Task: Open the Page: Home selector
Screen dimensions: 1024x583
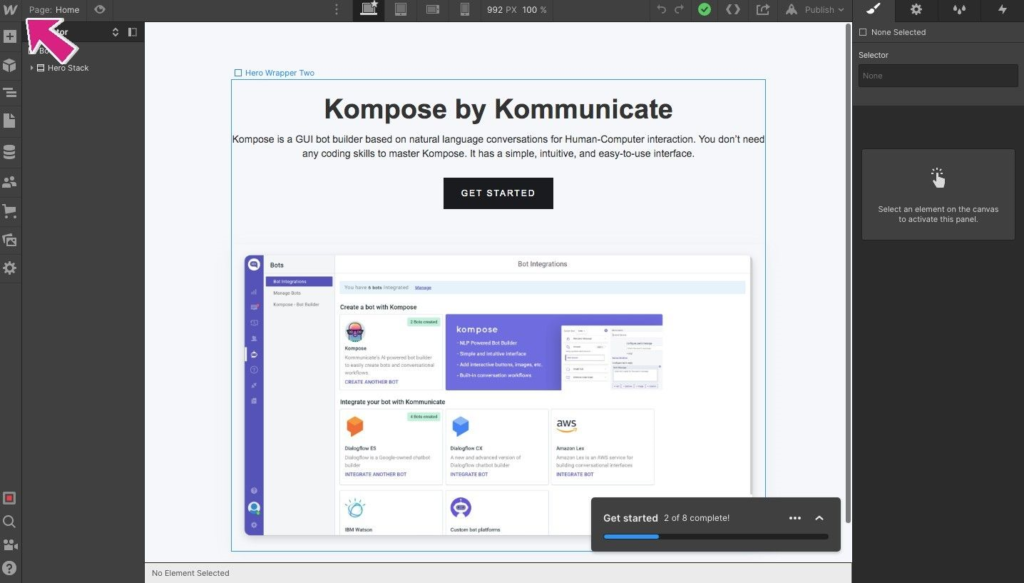Action: (54, 10)
